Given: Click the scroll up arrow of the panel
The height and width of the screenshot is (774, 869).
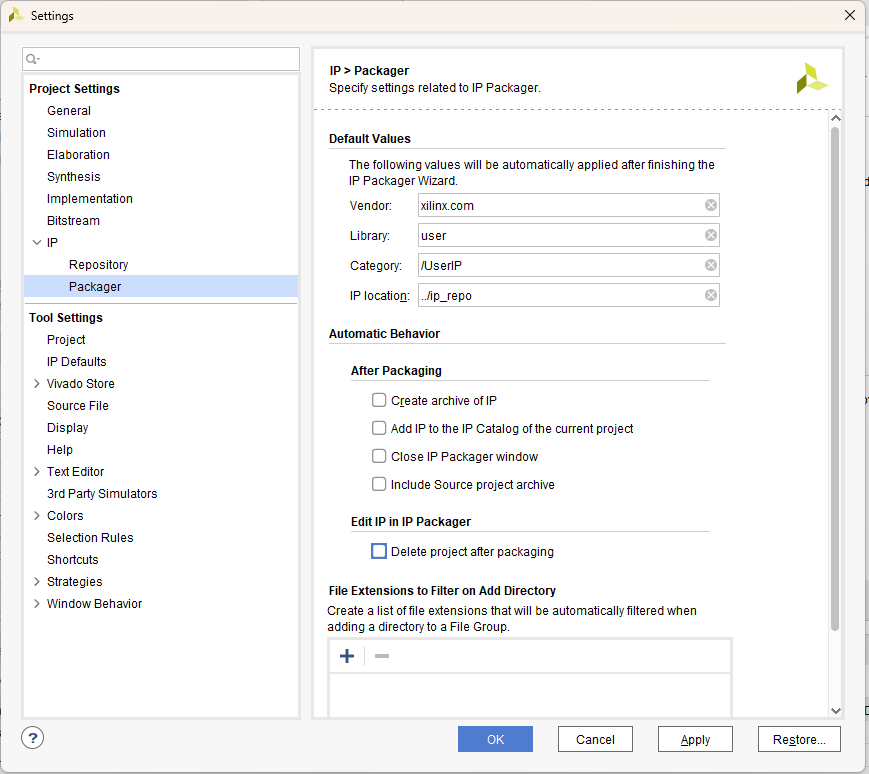Looking at the screenshot, I should [836, 118].
